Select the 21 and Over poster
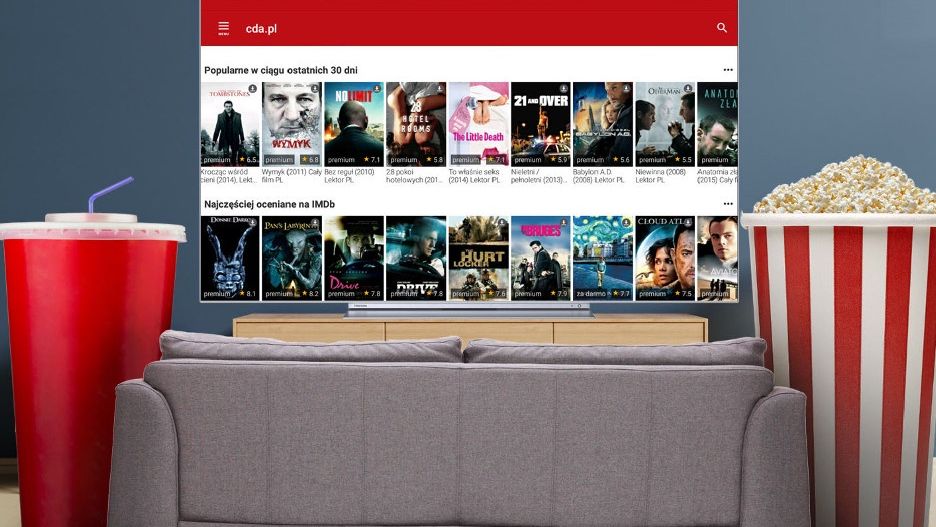Image resolution: width=936 pixels, height=527 pixels. point(541,124)
